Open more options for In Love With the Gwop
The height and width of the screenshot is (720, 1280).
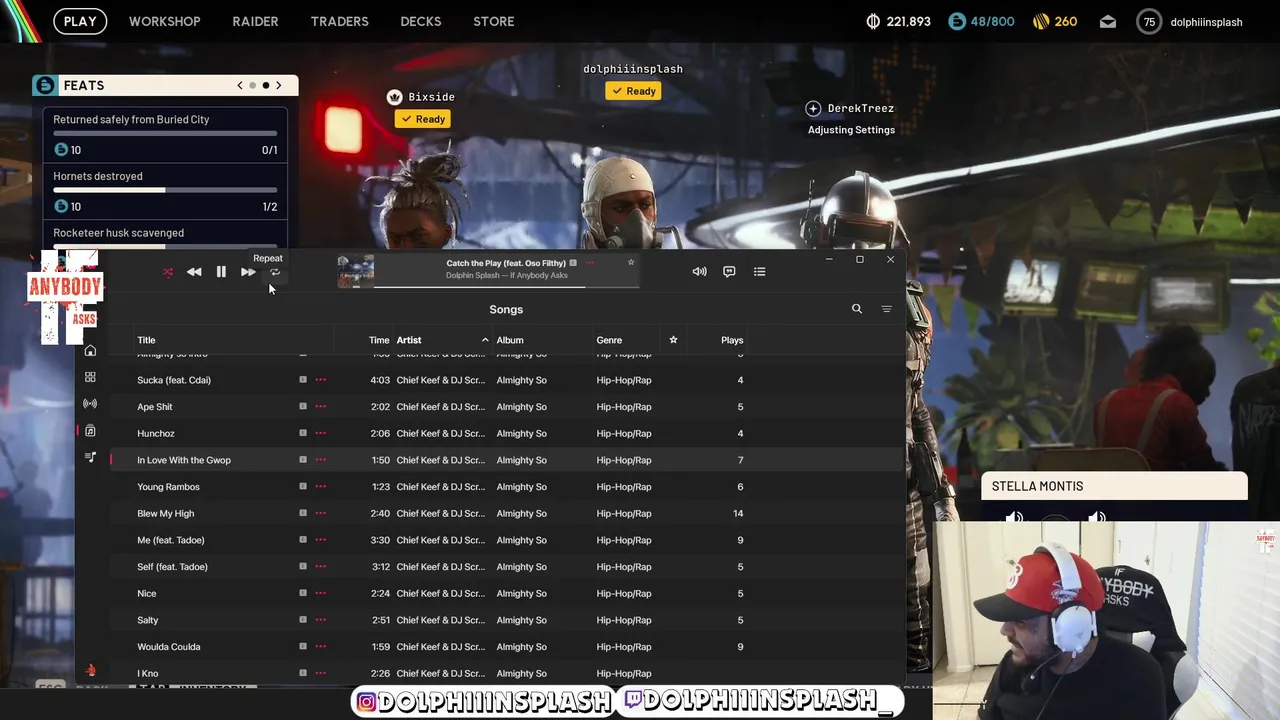click(x=320, y=460)
